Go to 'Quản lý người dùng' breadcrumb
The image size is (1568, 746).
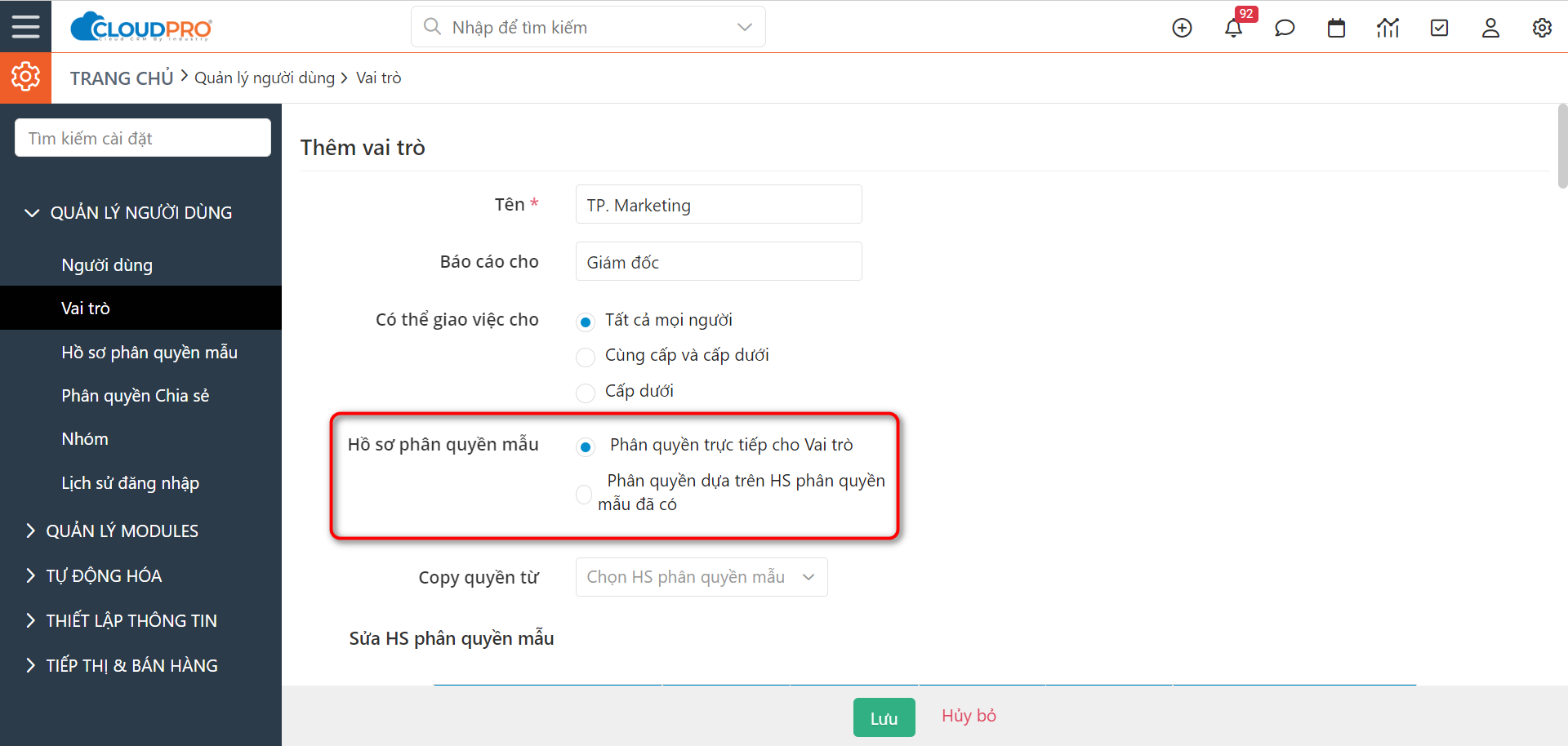coord(265,78)
